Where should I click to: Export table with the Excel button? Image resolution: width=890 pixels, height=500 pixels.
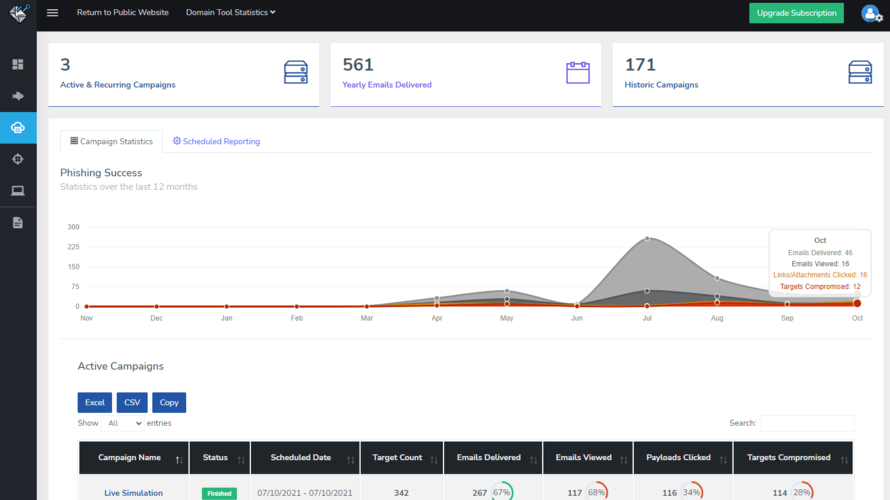click(x=94, y=402)
